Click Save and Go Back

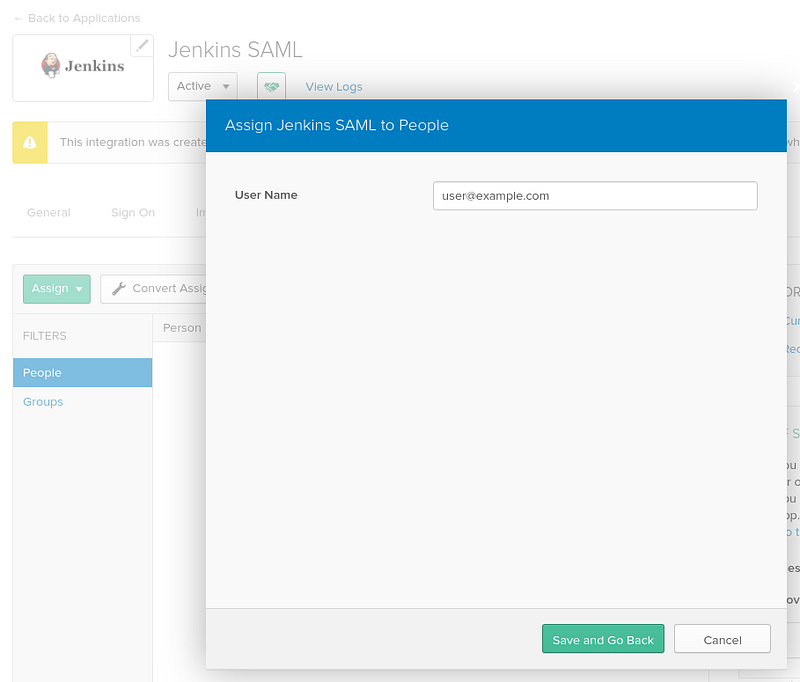pyautogui.click(x=603, y=639)
